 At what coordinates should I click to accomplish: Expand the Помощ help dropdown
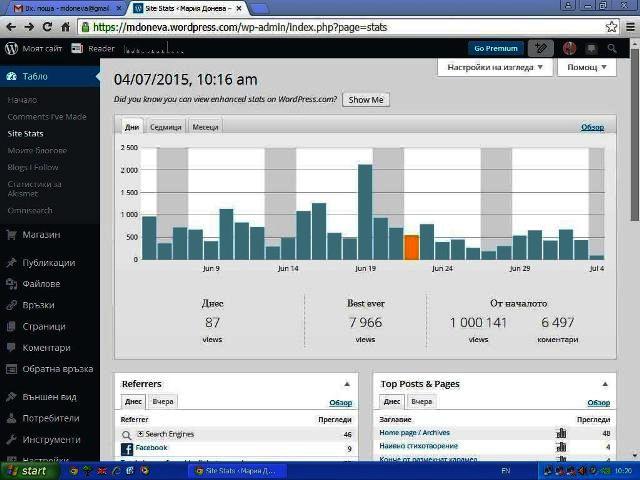[586, 68]
